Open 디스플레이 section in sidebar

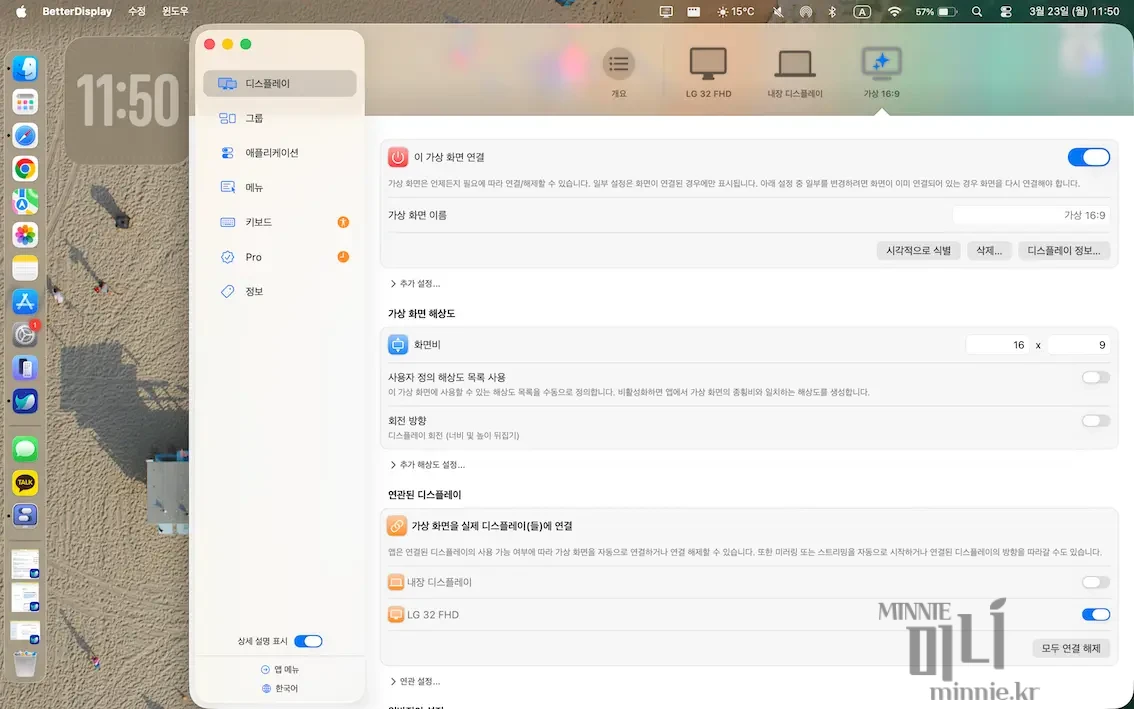[x=280, y=83]
